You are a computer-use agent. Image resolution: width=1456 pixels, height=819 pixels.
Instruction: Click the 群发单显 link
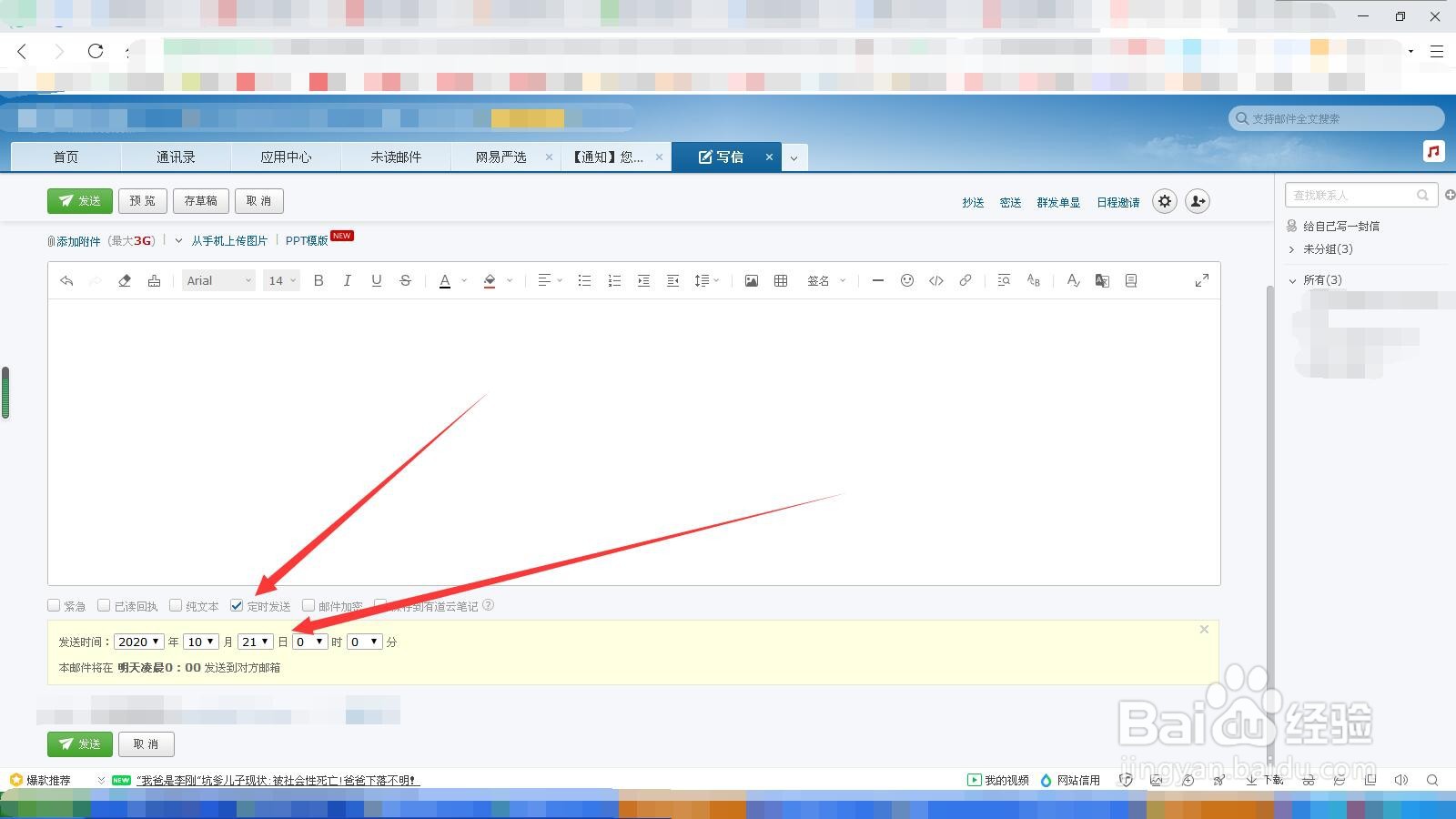(1058, 203)
